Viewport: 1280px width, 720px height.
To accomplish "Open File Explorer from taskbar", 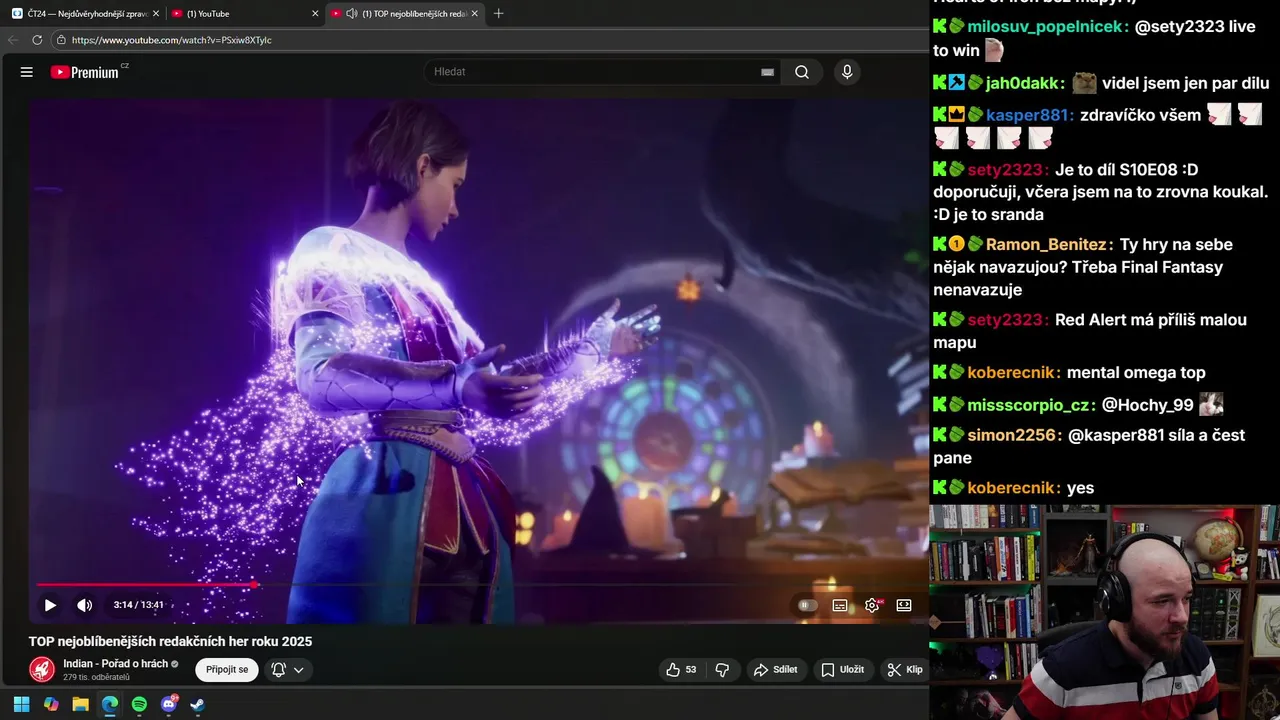I will tap(80, 704).
